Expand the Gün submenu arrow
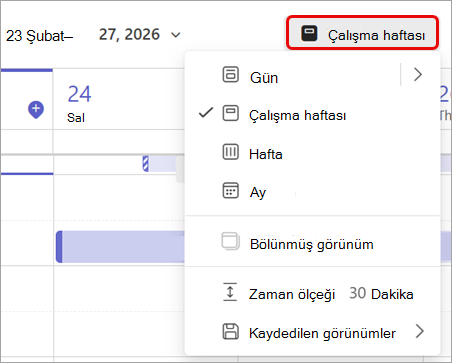Image resolution: width=452 pixels, height=363 pixels. [418, 74]
